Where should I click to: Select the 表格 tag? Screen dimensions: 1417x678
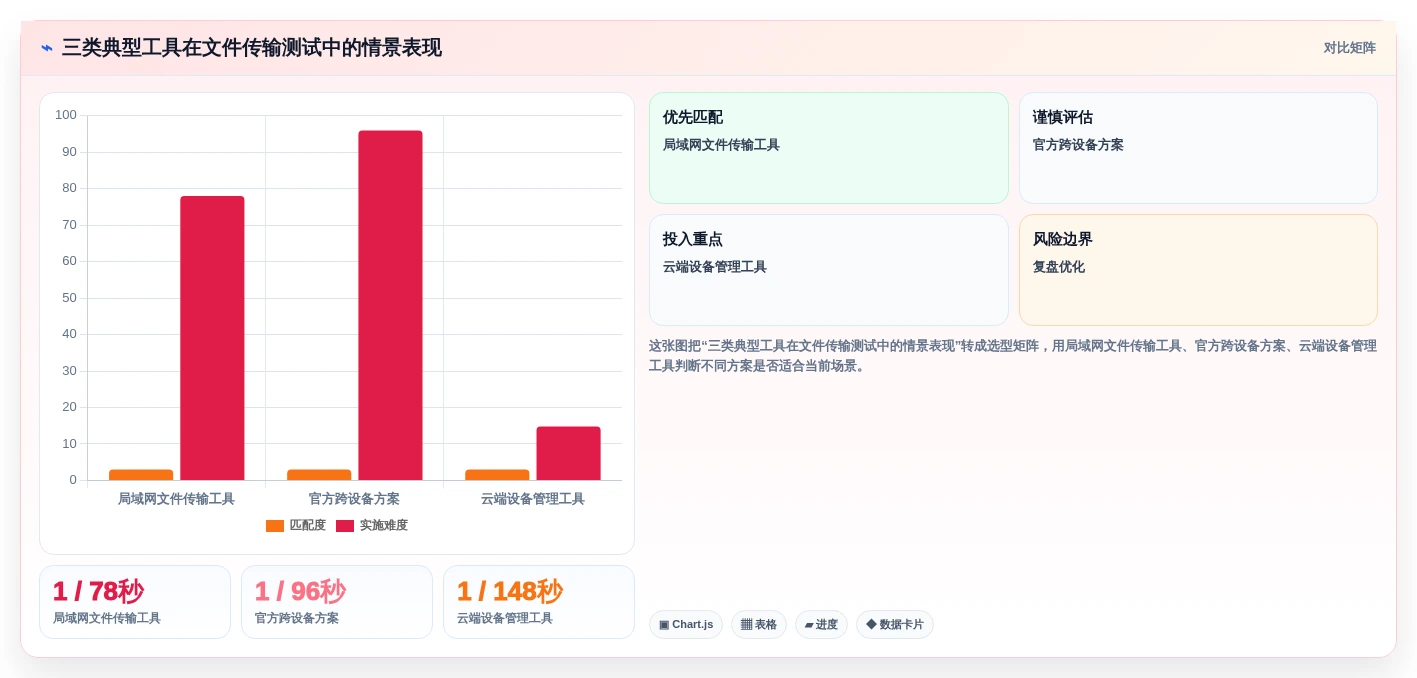pyautogui.click(x=759, y=625)
